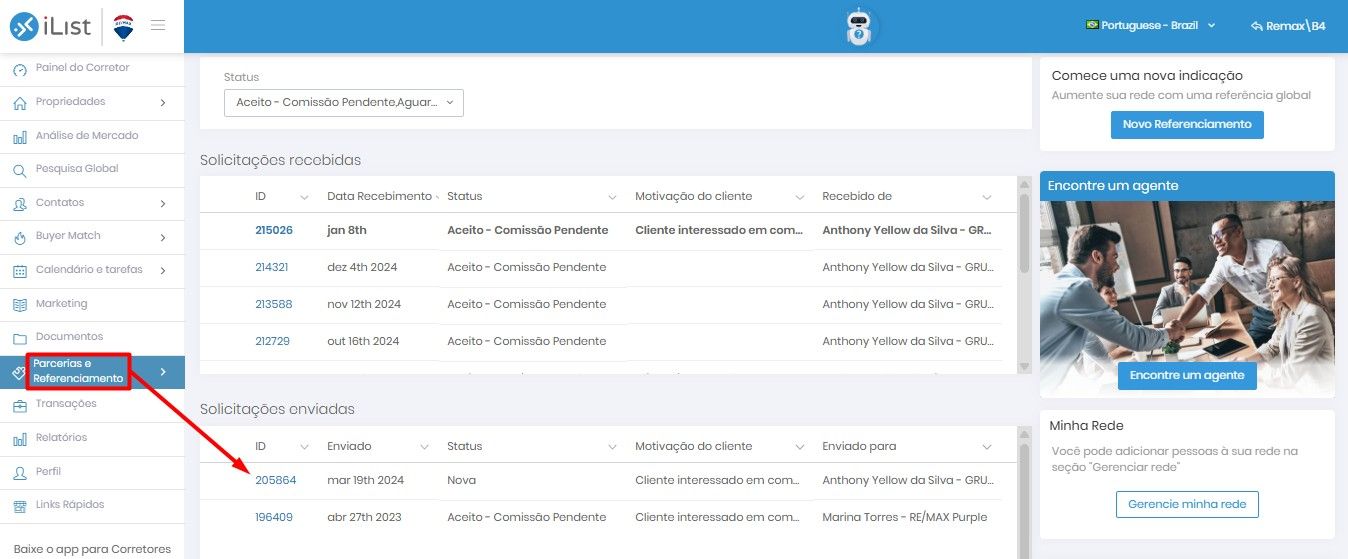Click the Buyer Match icon
The height and width of the screenshot is (559, 1348).
click(x=20, y=237)
